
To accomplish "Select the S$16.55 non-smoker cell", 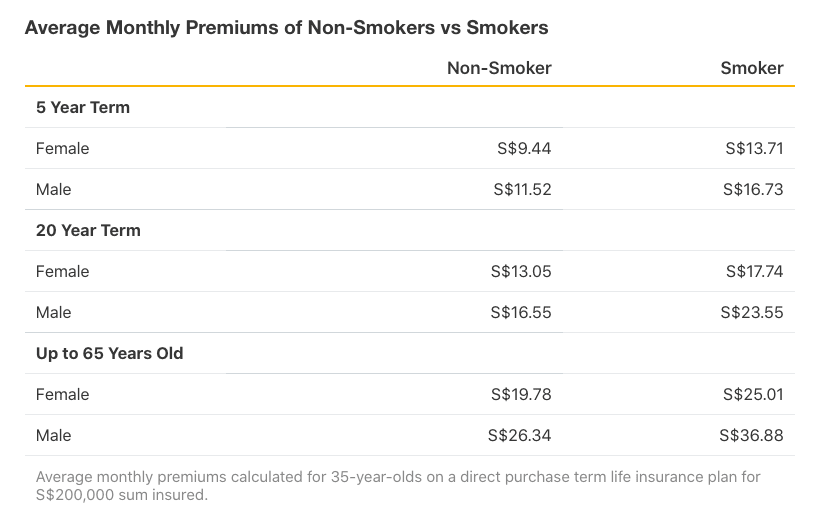I will click(x=520, y=312).
